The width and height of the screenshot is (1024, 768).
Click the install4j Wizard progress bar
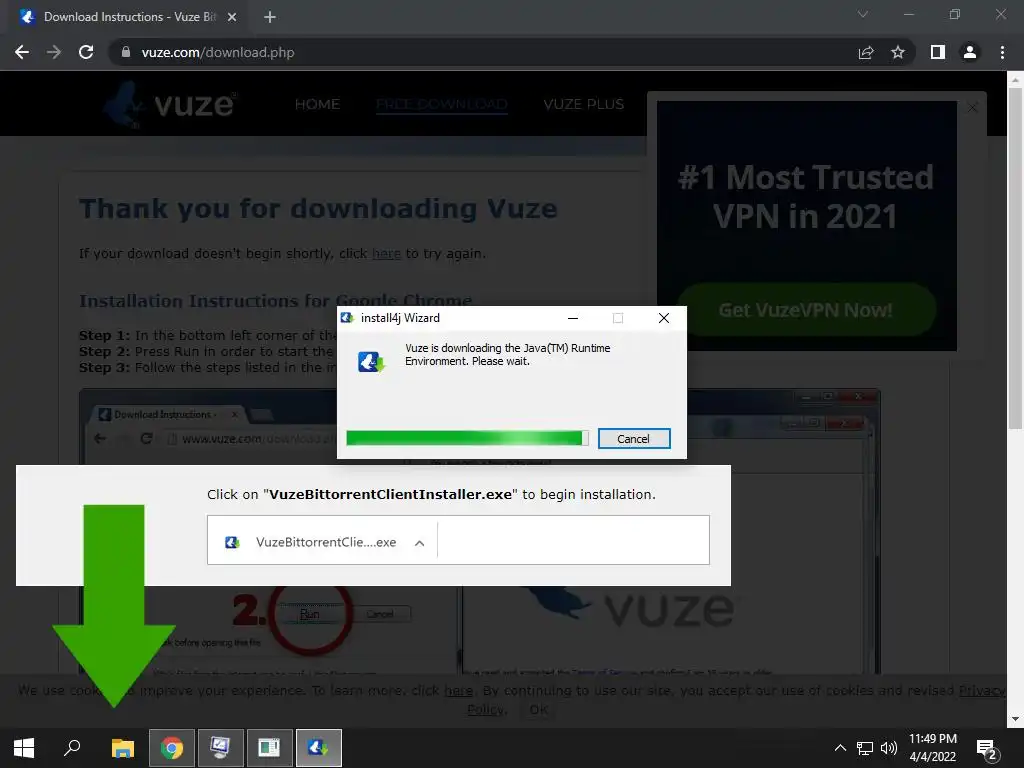pyautogui.click(x=467, y=438)
